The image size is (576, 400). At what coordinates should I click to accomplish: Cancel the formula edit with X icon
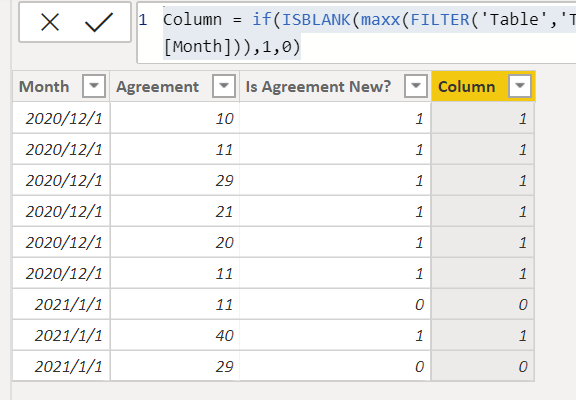tap(50, 22)
